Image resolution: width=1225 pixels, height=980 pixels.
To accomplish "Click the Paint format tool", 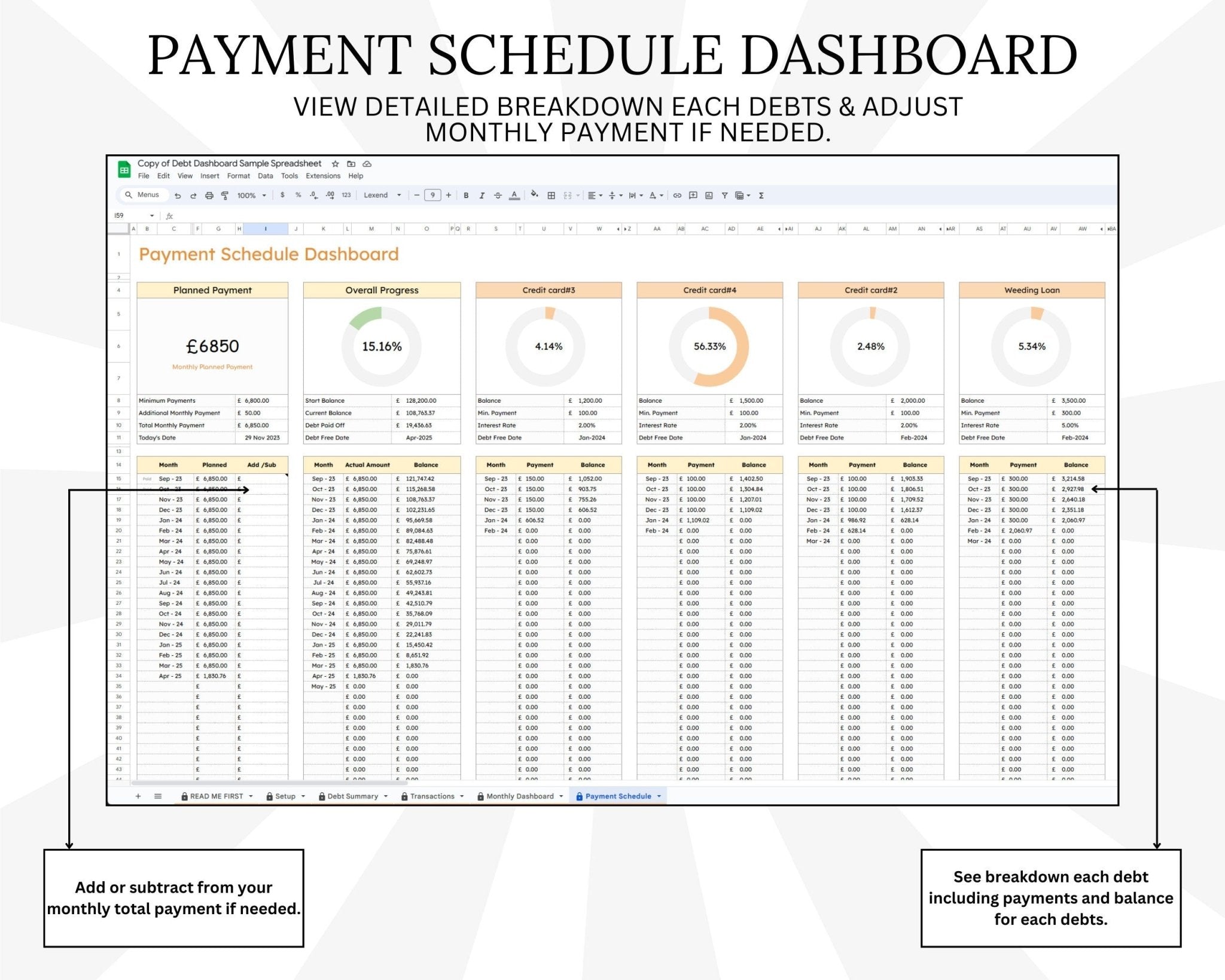I will click(x=224, y=196).
